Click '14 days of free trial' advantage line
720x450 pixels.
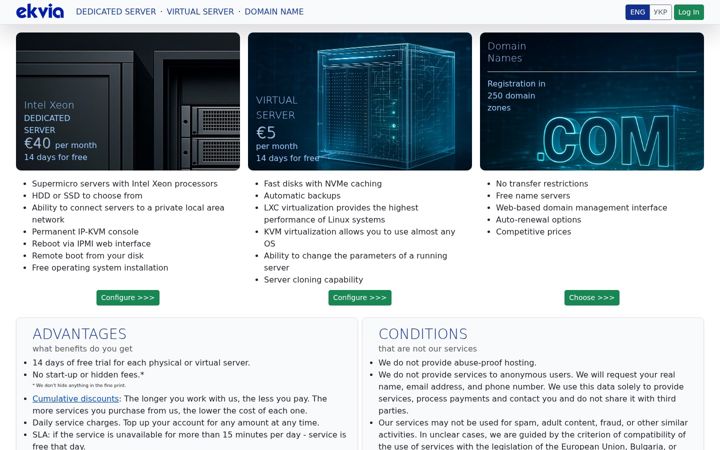pos(141,363)
